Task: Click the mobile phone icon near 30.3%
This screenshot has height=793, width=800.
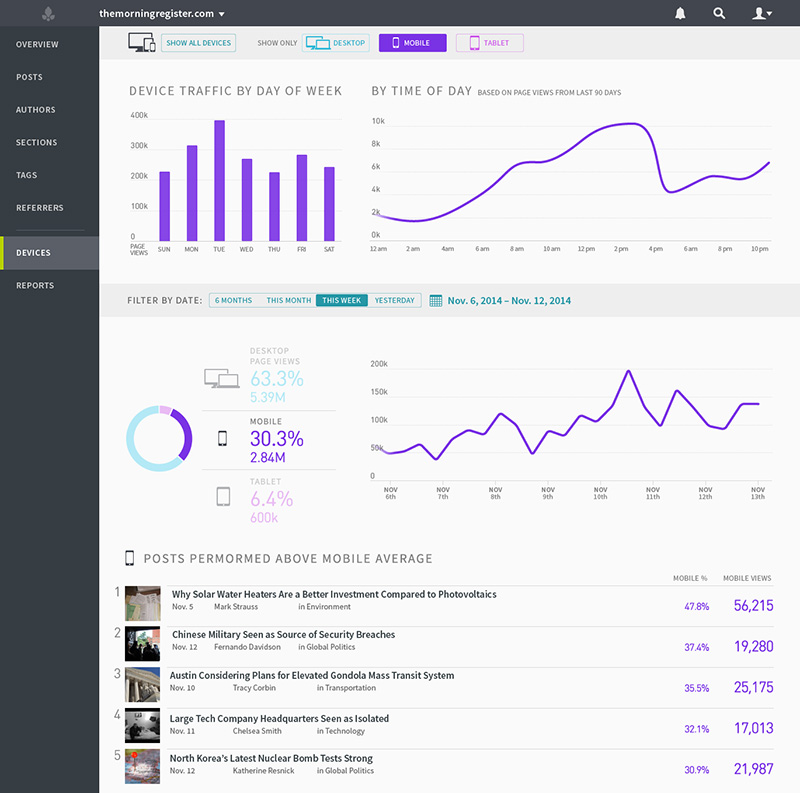Action: click(x=222, y=438)
